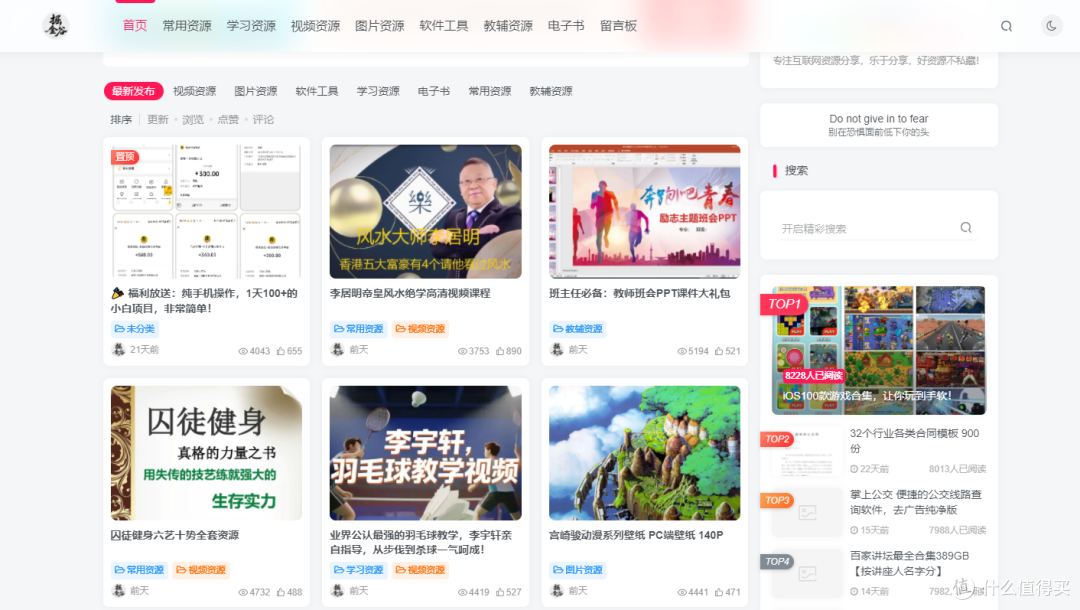Screen dimensions: 1080x610
Task: Open TOP2 article 32个行业各类合同模板
Action: click(914, 441)
